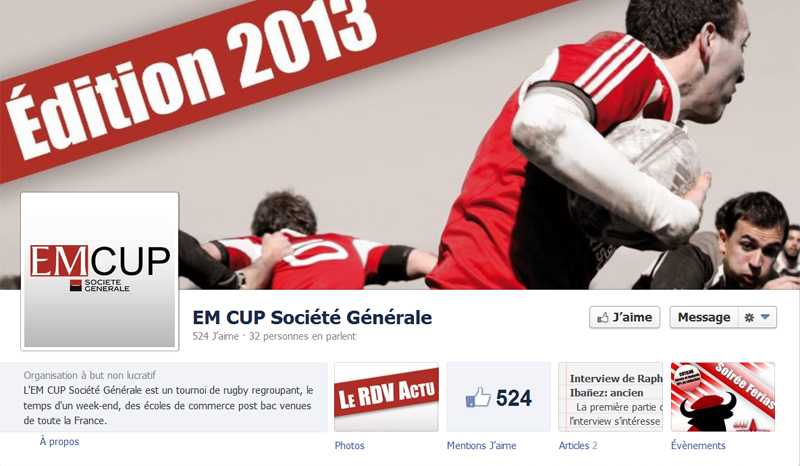
Task: Click the thumbs-up icon in J'aime button
Action: [x=603, y=317]
